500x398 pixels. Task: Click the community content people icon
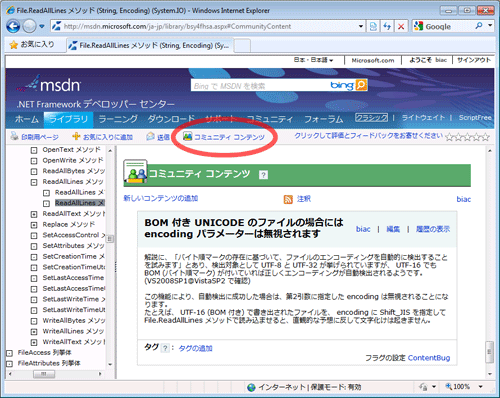point(135,171)
